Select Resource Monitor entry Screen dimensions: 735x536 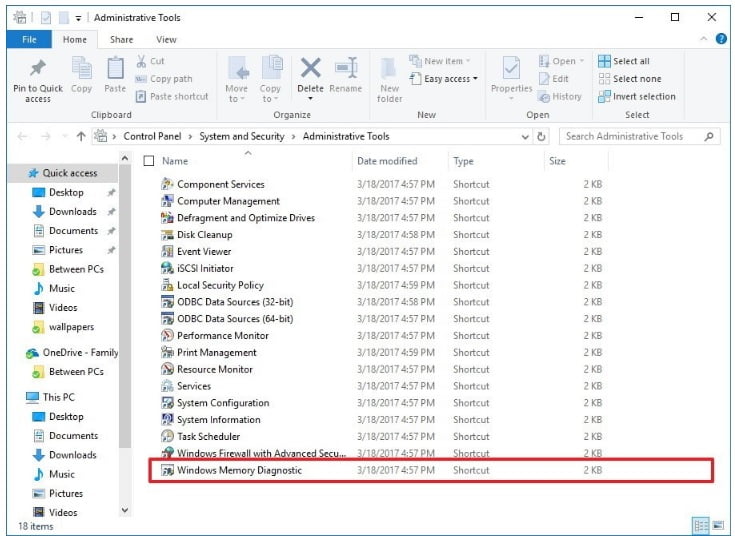(x=382, y=369)
